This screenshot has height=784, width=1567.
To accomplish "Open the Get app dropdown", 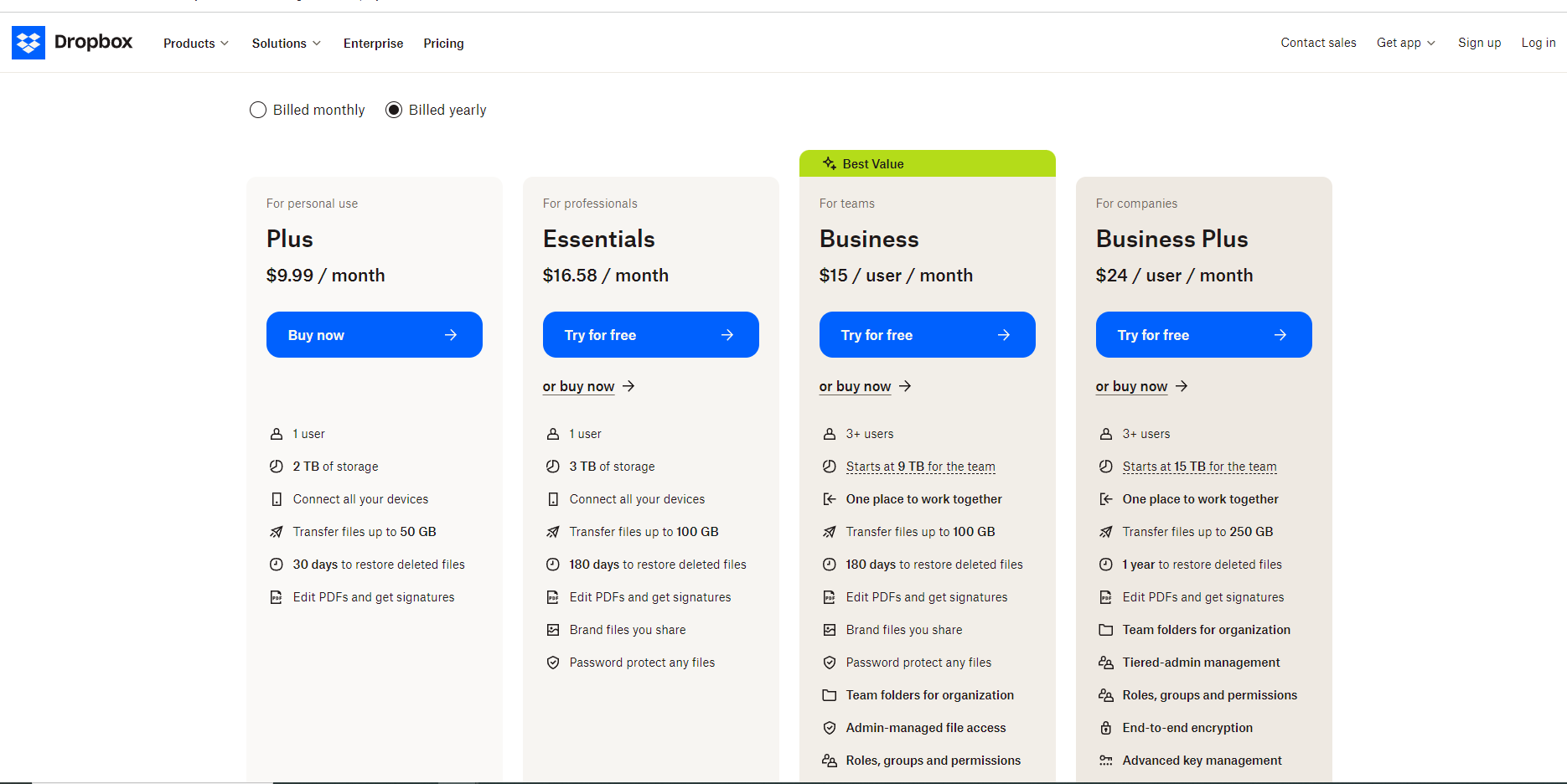I will [1406, 43].
